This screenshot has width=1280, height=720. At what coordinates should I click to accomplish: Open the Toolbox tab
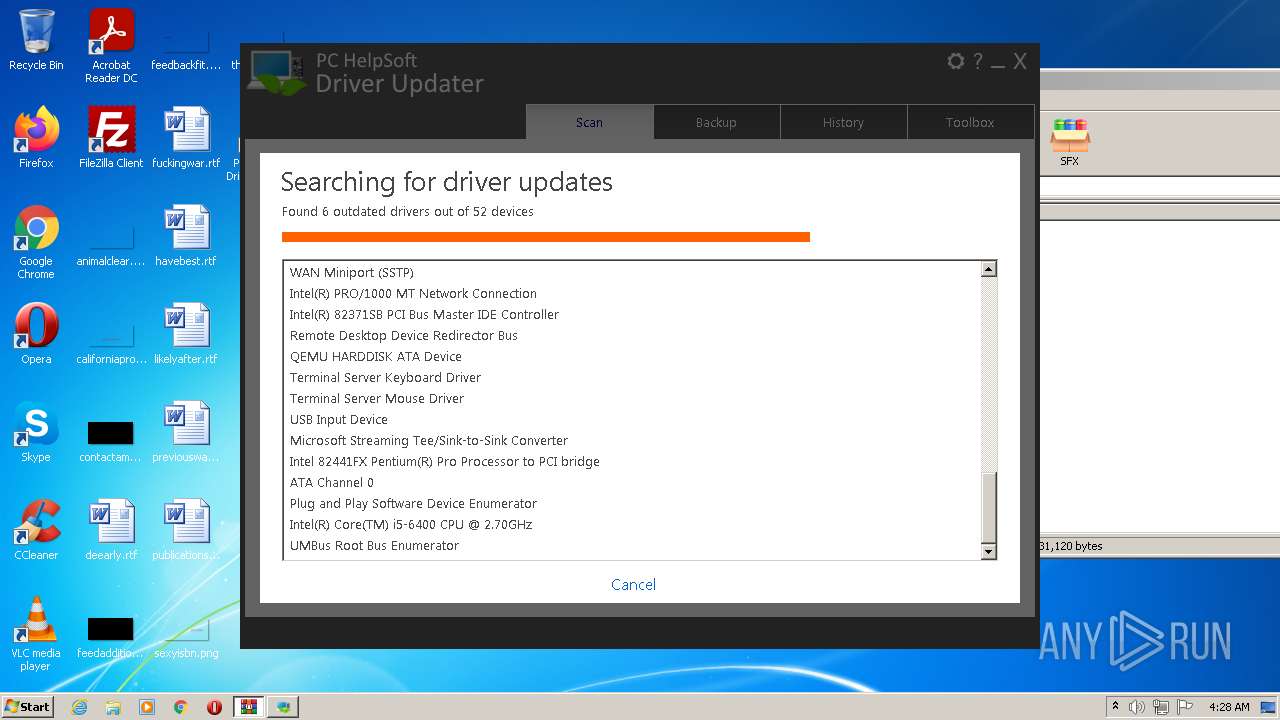click(x=970, y=122)
